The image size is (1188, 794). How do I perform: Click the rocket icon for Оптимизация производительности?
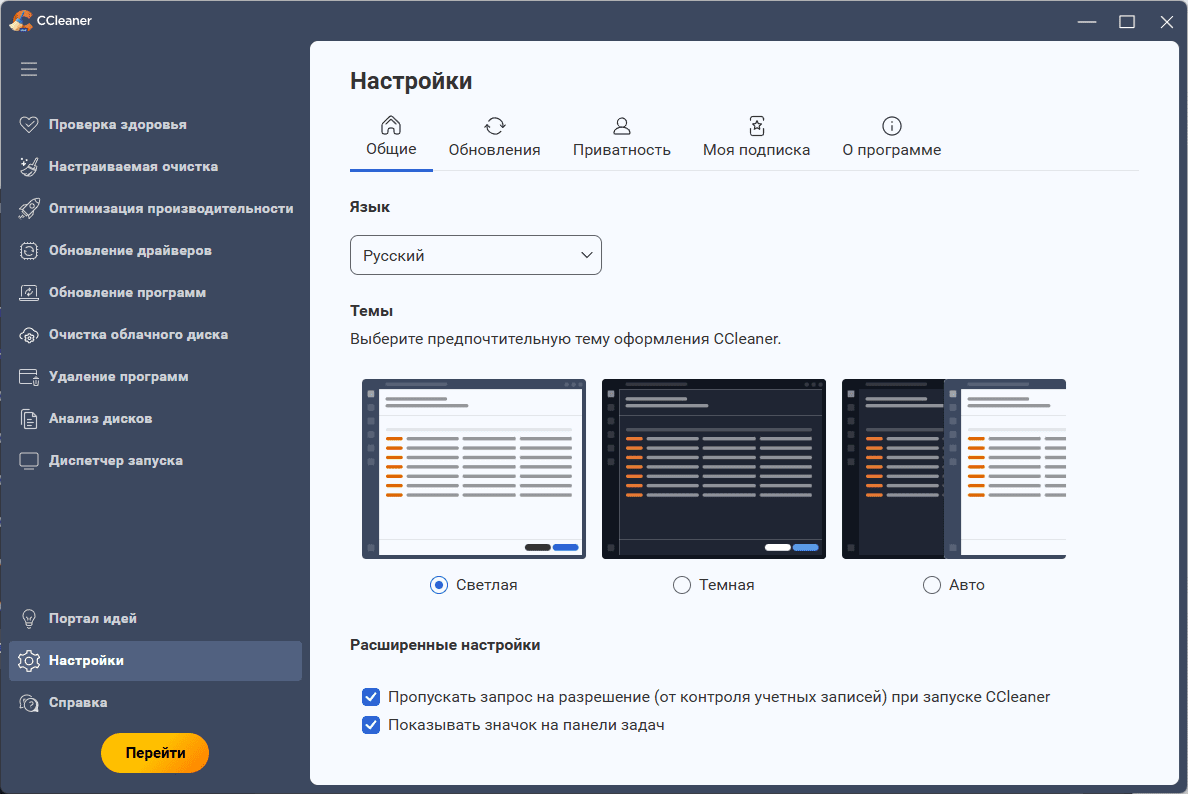29,208
